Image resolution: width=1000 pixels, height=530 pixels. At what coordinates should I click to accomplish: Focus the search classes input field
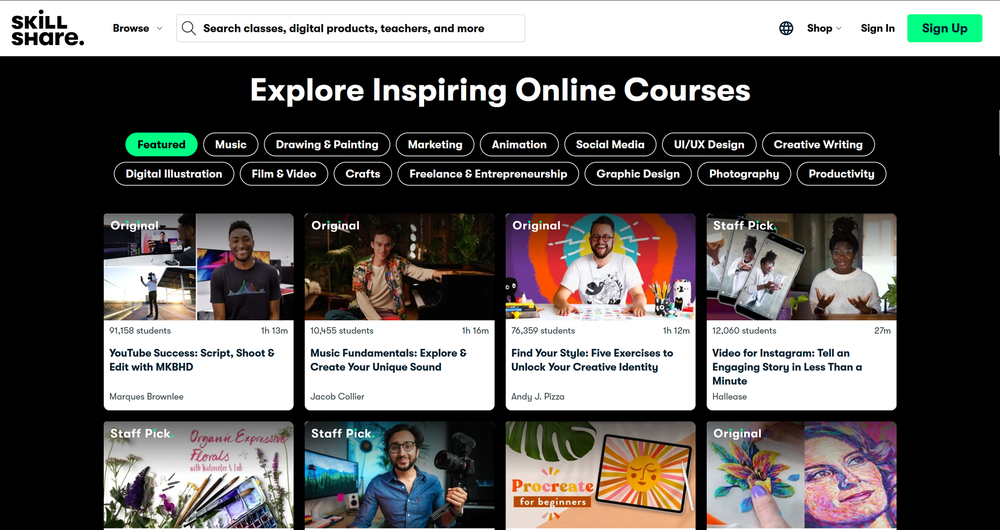[x=351, y=28]
